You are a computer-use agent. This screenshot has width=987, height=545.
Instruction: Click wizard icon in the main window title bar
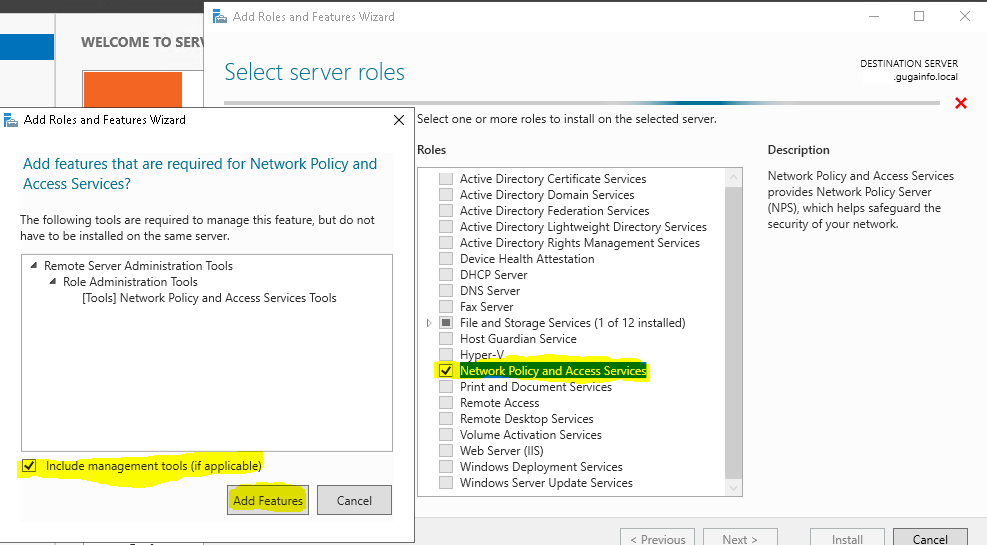[x=219, y=16]
